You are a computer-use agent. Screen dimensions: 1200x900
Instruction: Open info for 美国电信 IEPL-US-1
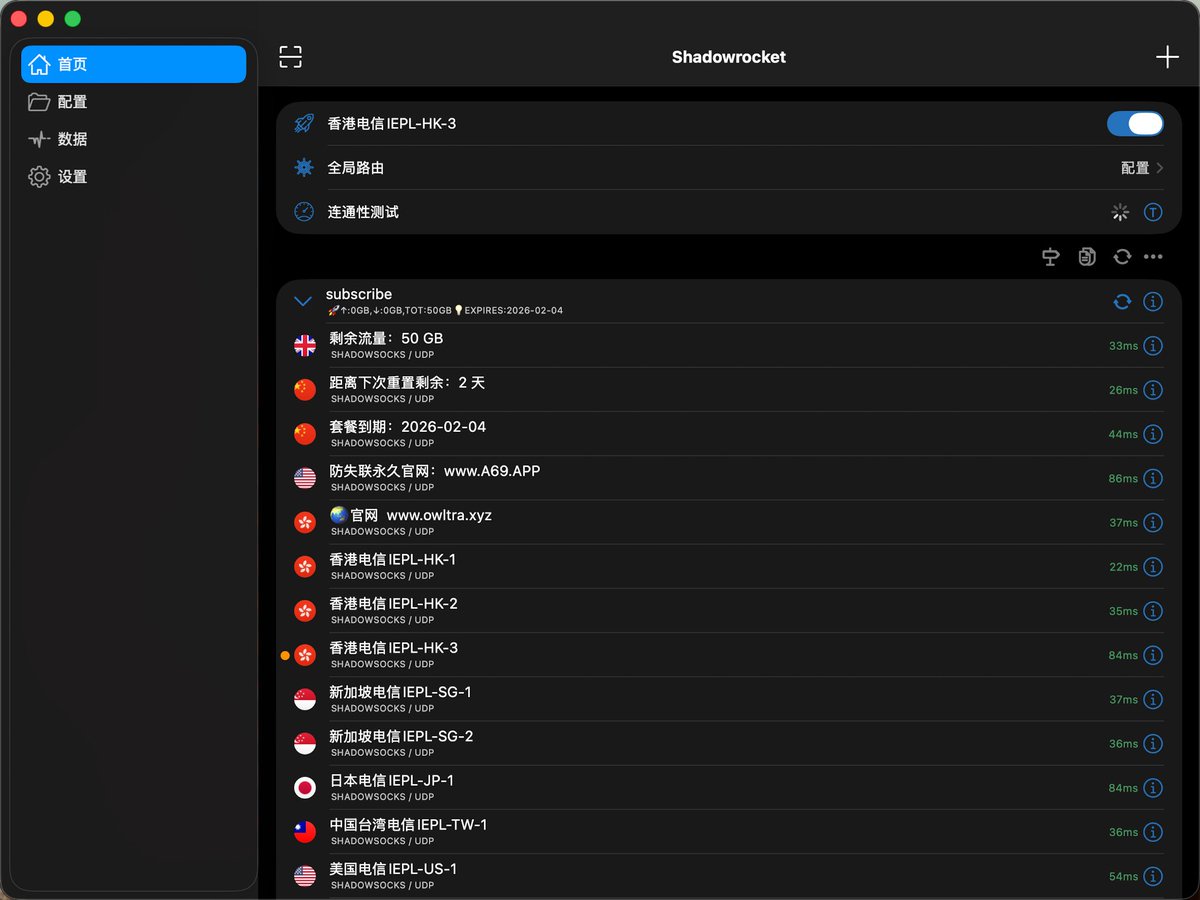1153,877
